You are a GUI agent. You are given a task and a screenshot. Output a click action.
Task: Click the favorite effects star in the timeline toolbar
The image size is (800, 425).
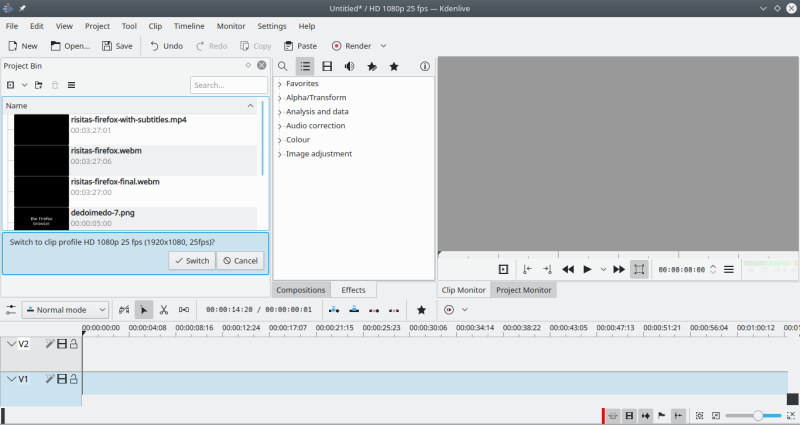point(421,310)
